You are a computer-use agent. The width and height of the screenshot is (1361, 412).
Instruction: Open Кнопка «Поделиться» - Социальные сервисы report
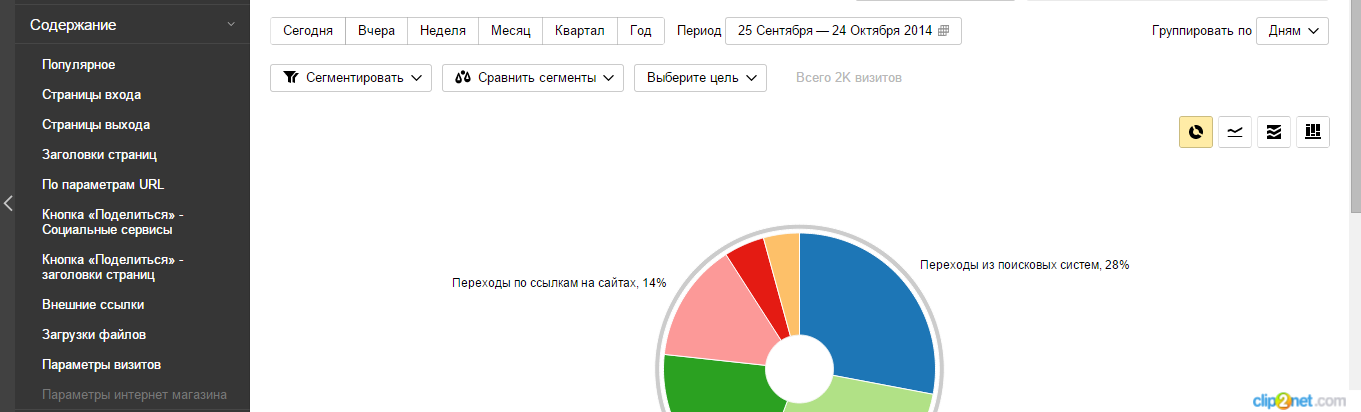click(113, 222)
